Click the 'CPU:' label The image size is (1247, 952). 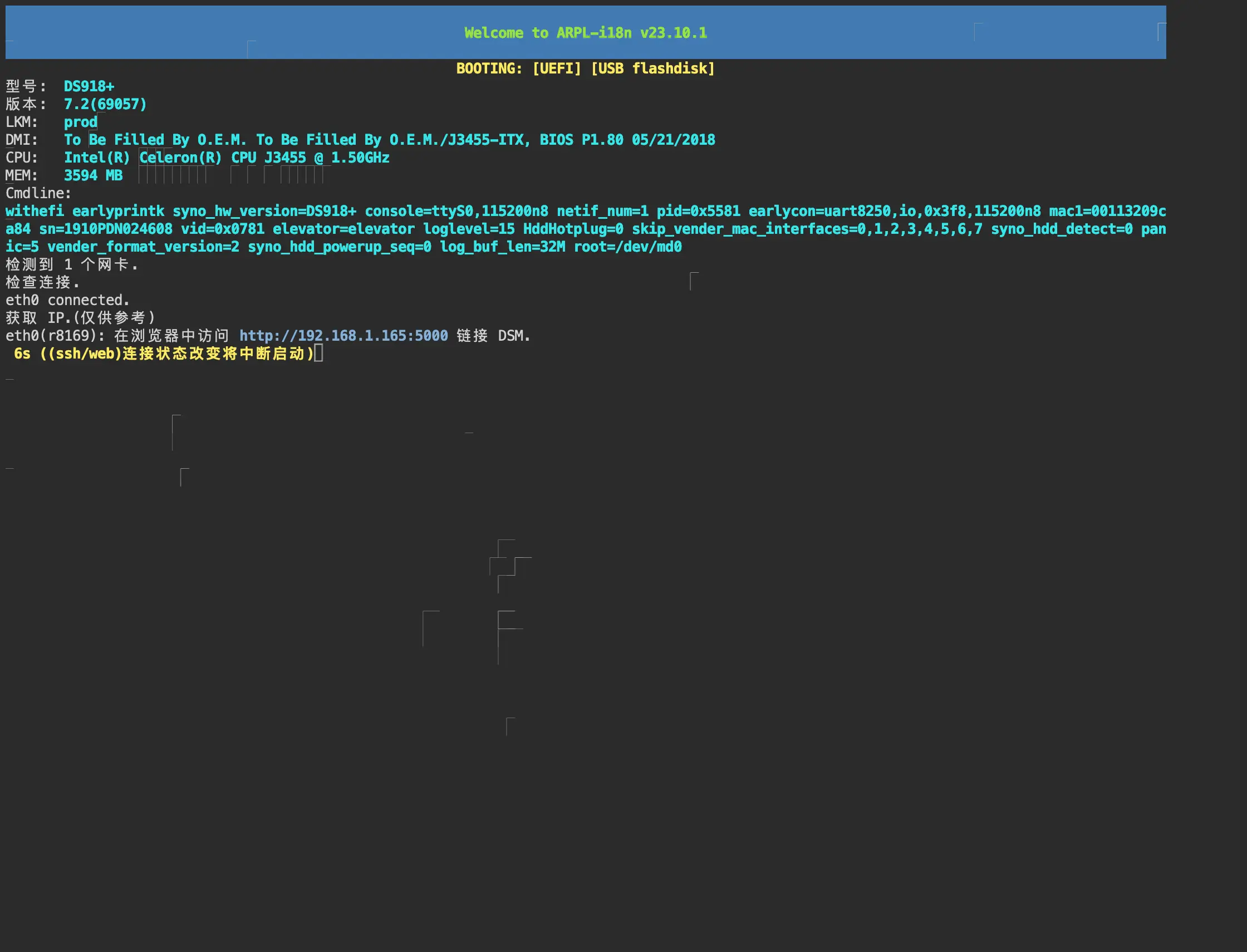point(22,158)
